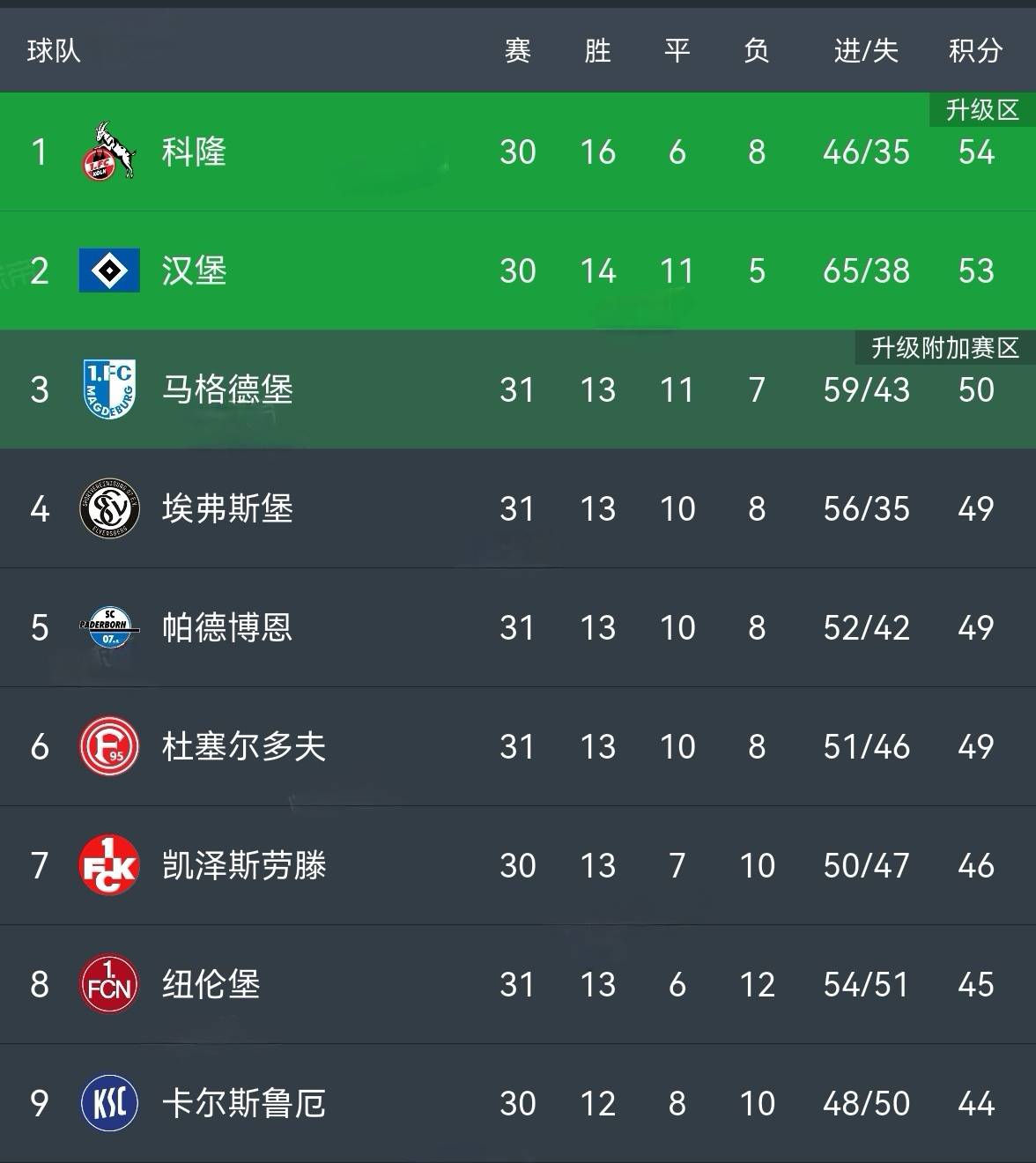Image resolution: width=1036 pixels, height=1163 pixels.
Task: Sort by 胜 wins column header
Action: [x=597, y=51]
